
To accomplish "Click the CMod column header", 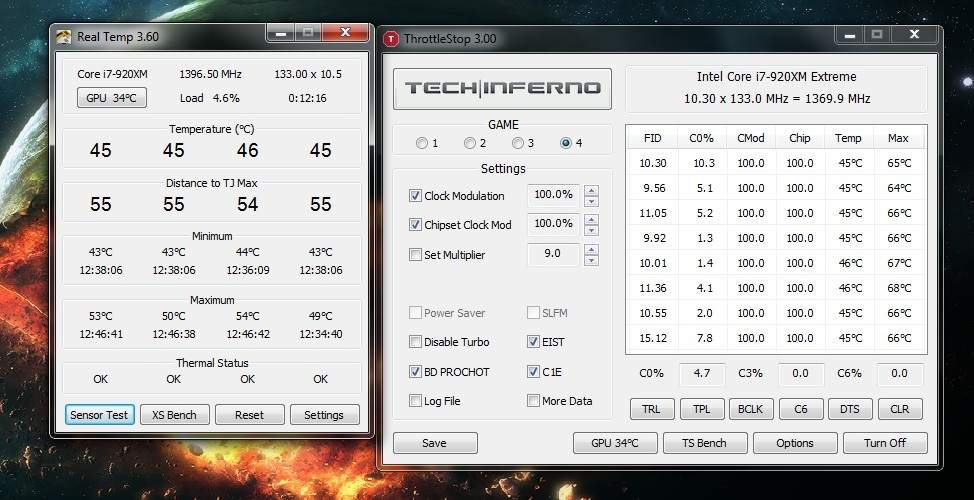I will 751,138.
